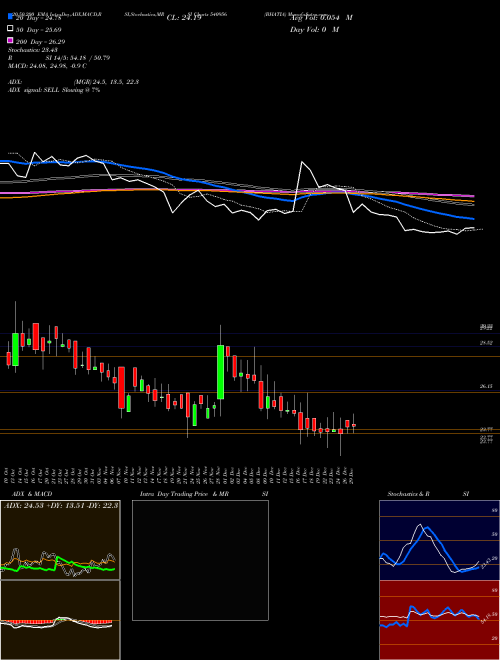Click the white price line spike peak

tap(302, 162)
